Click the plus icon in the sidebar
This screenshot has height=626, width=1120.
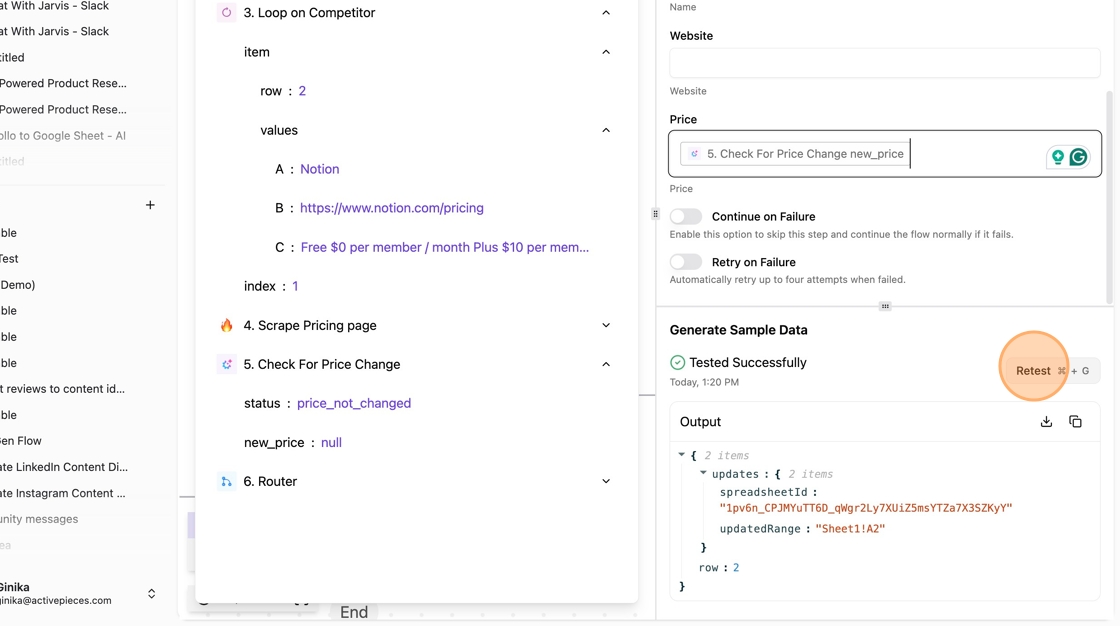pos(150,205)
